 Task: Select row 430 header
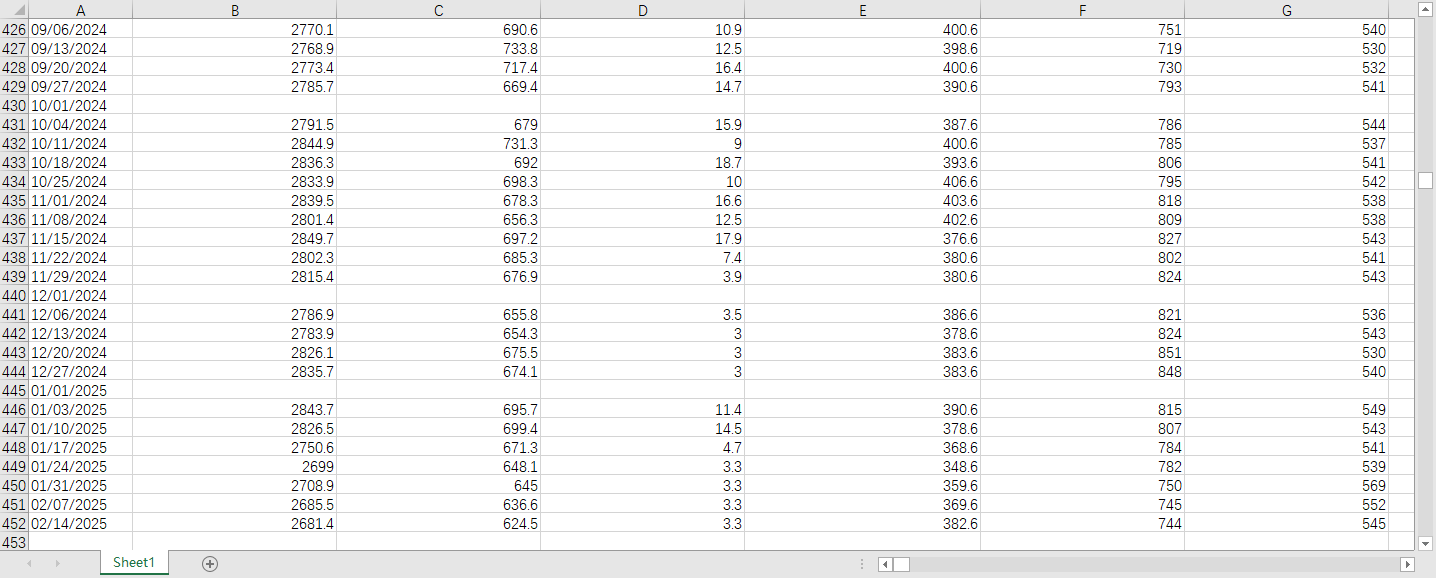point(15,106)
